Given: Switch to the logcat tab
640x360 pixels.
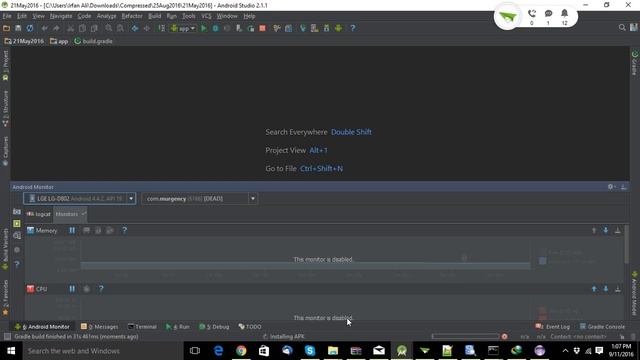Looking at the screenshot, I should 38,214.
